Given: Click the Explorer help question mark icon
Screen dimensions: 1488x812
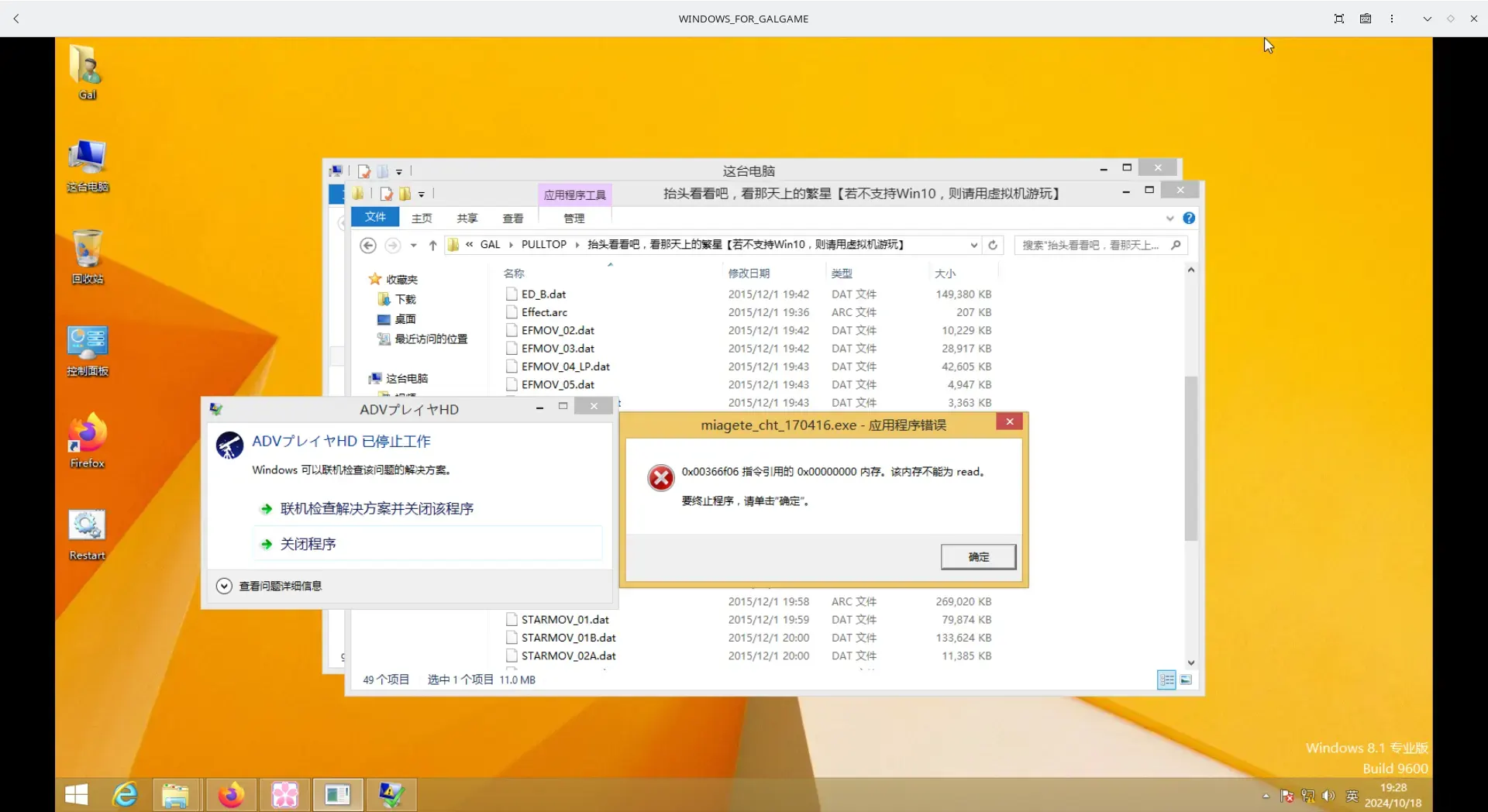Looking at the screenshot, I should [1189, 218].
